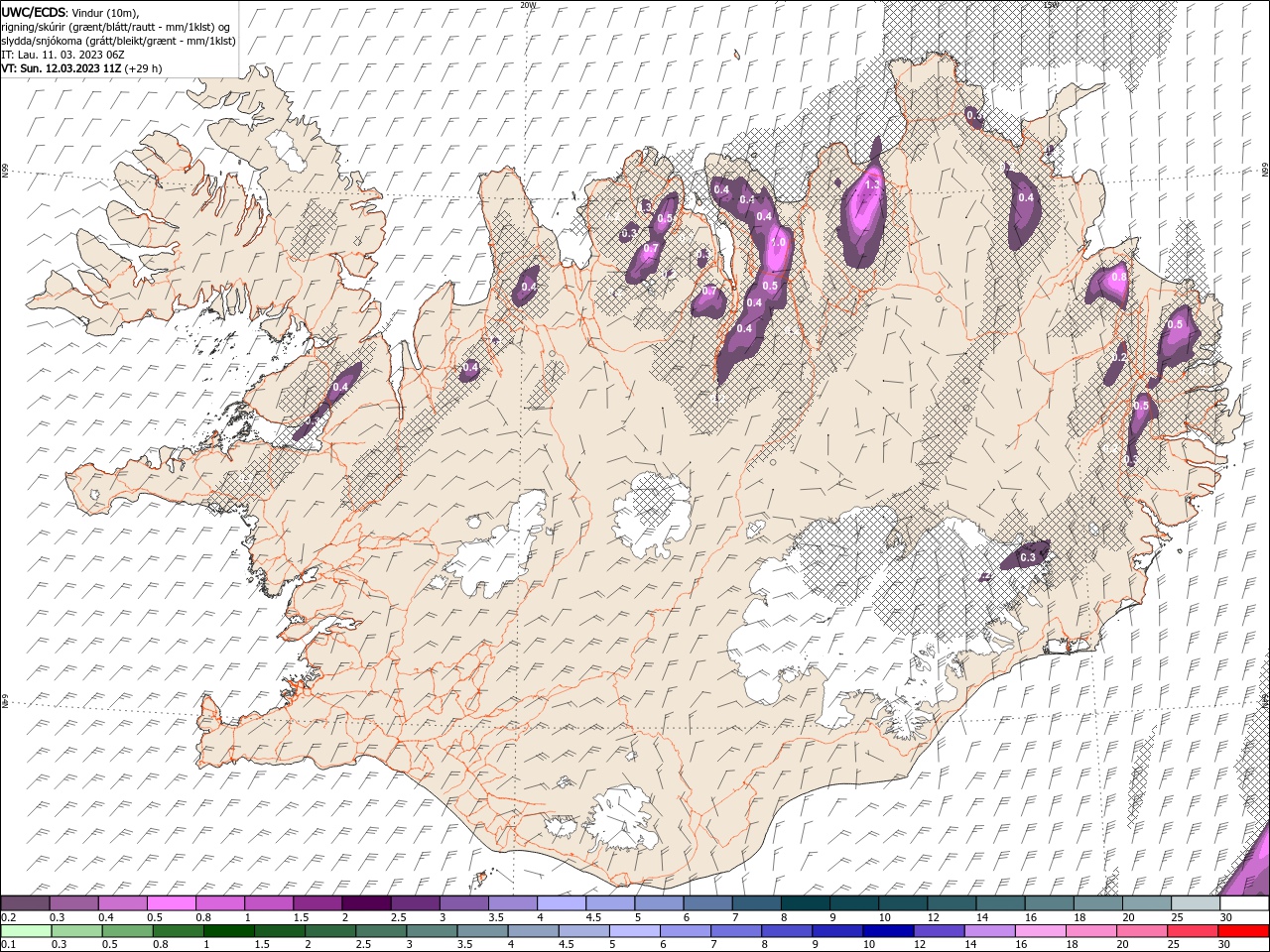
Task: Pick the upper scale swatch between 1.5 and 2
Action: (317, 903)
